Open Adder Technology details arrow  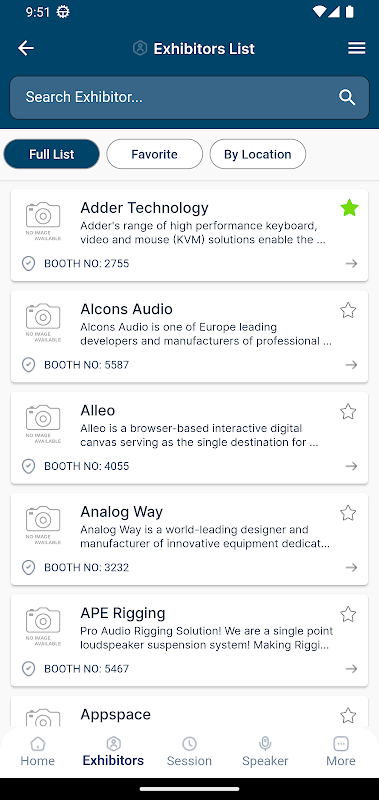(x=351, y=263)
